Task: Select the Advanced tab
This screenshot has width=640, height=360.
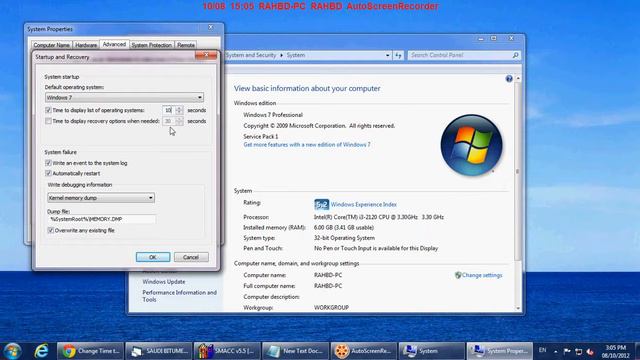Action: (114, 44)
